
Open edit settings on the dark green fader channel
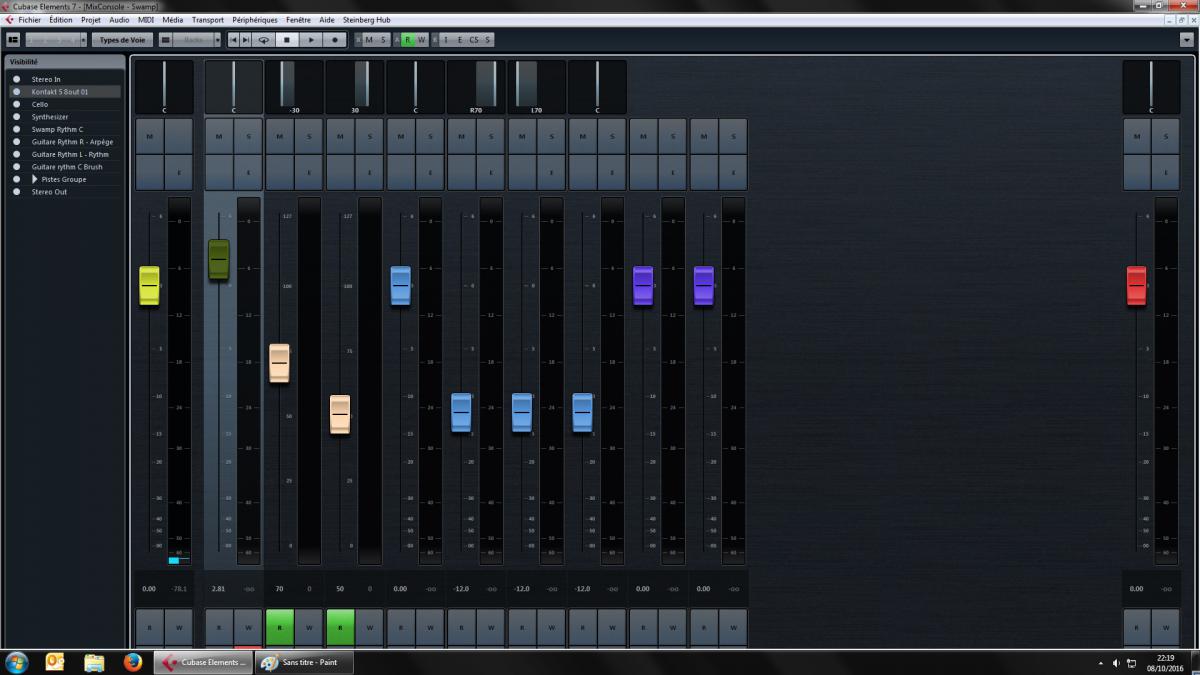point(249,172)
